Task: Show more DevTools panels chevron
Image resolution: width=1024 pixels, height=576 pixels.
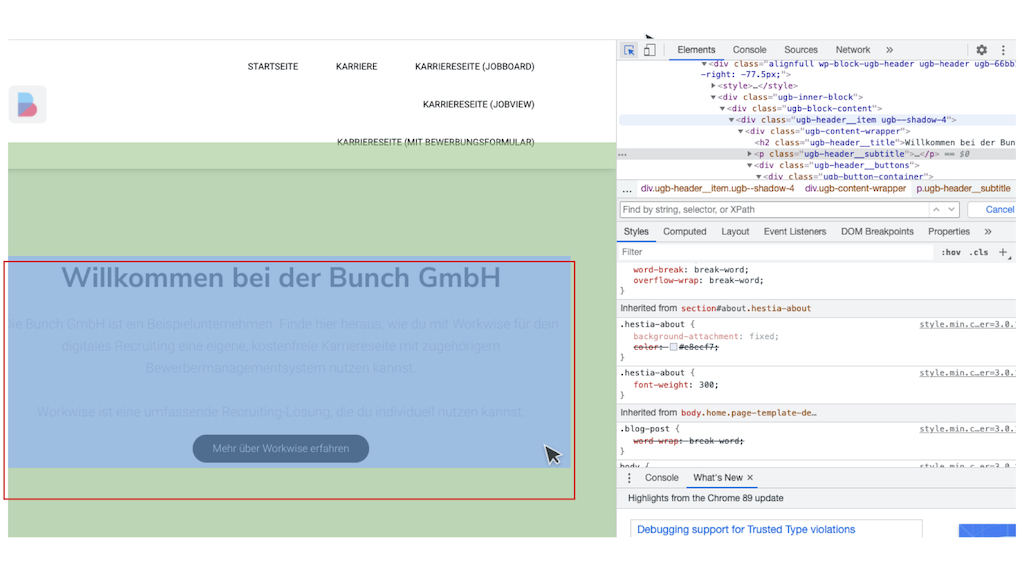Action: (889, 50)
